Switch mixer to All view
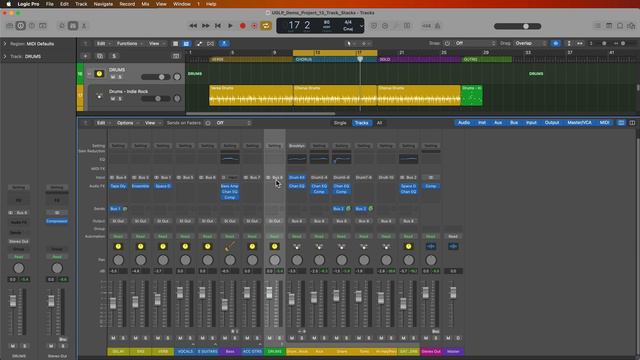The height and width of the screenshot is (360, 640). click(379, 123)
